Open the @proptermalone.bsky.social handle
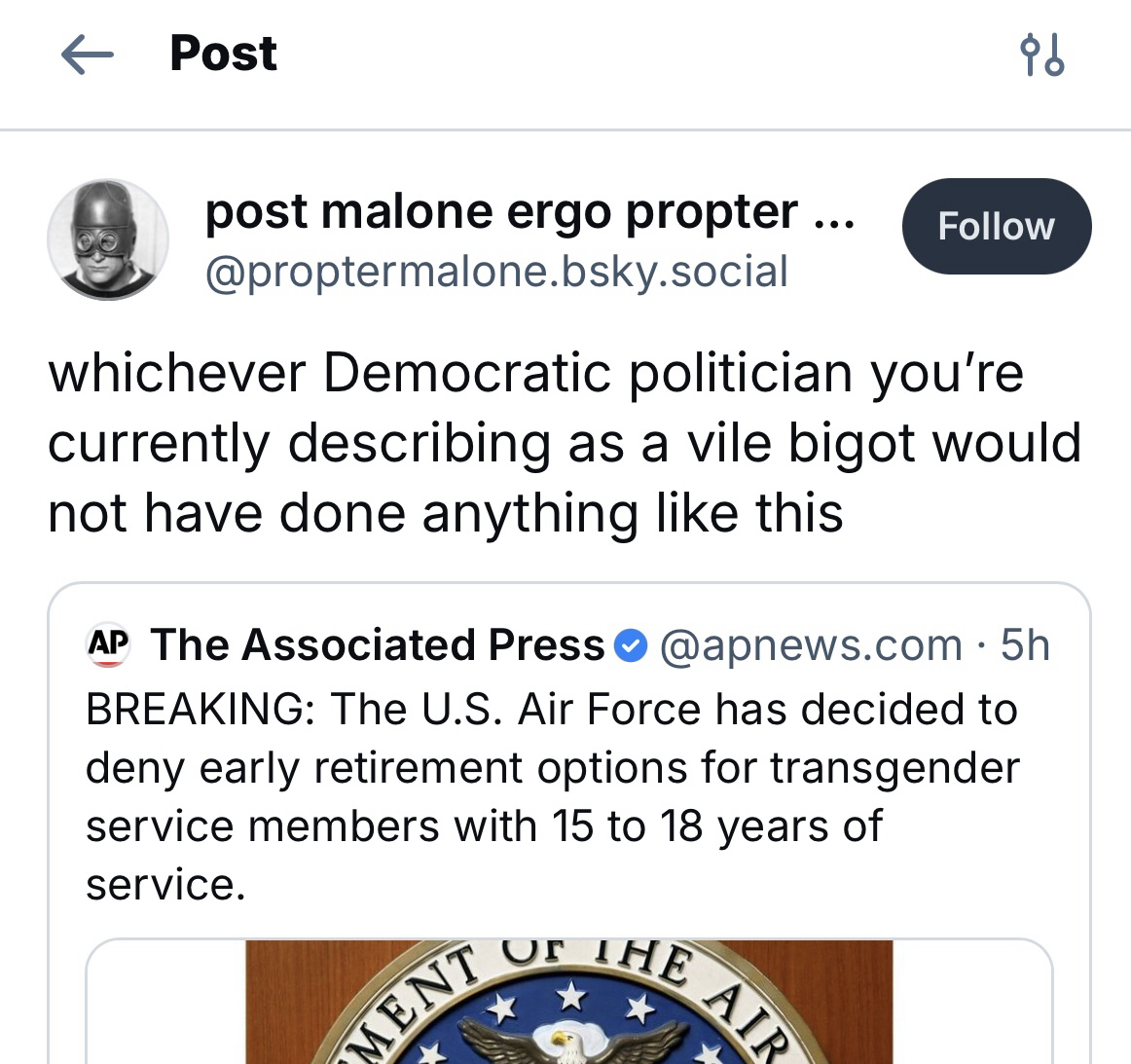Screen dimensions: 1131x1064 pos(495,272)
